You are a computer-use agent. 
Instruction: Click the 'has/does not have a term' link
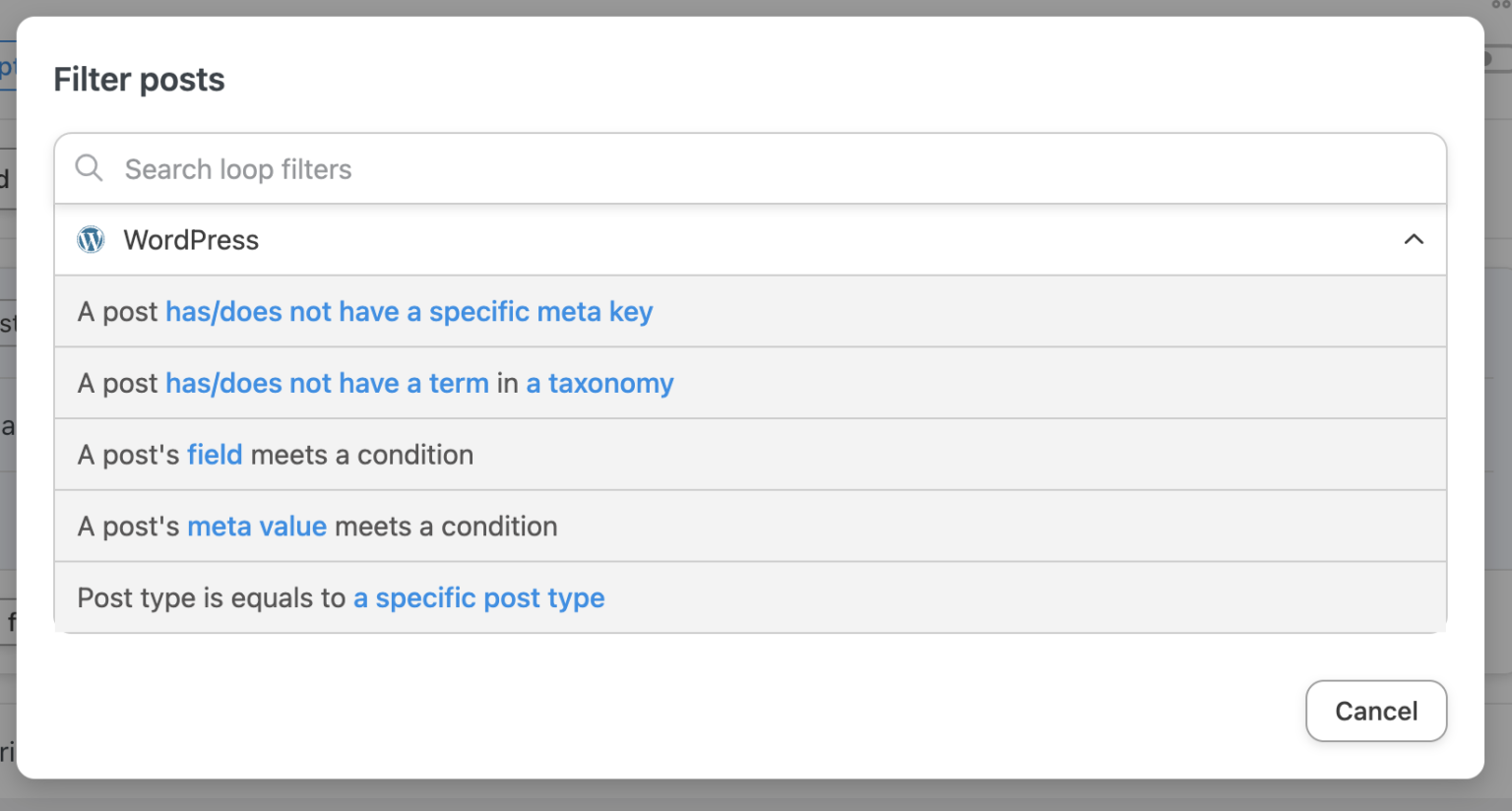pyautogui.click(x=327, y=383)
